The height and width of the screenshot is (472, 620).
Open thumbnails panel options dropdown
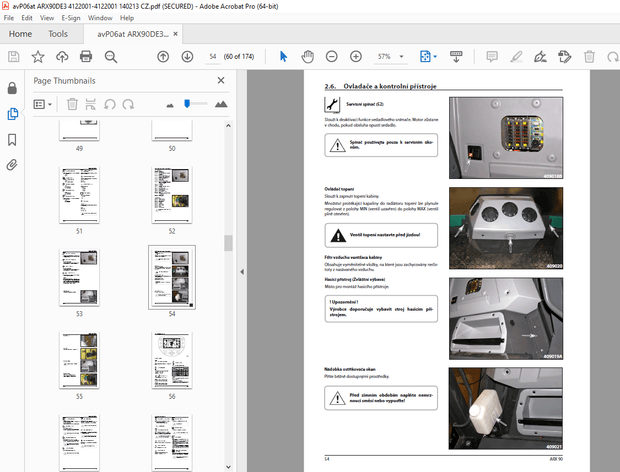coord(43,104)
